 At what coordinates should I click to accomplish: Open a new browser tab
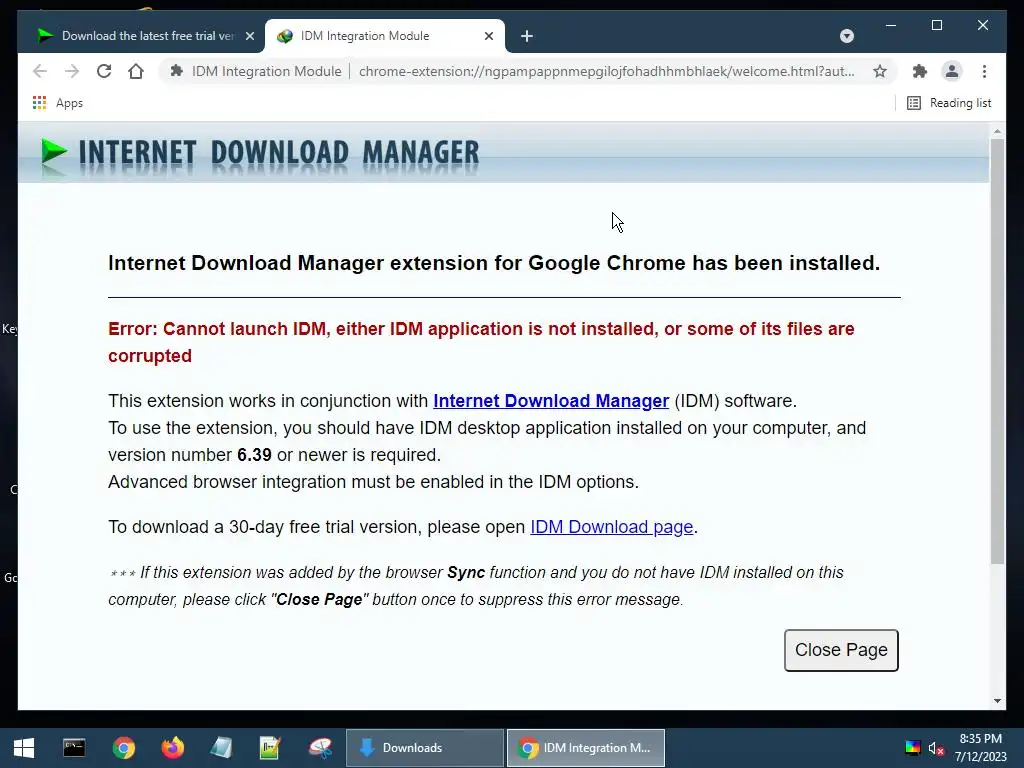527,36
